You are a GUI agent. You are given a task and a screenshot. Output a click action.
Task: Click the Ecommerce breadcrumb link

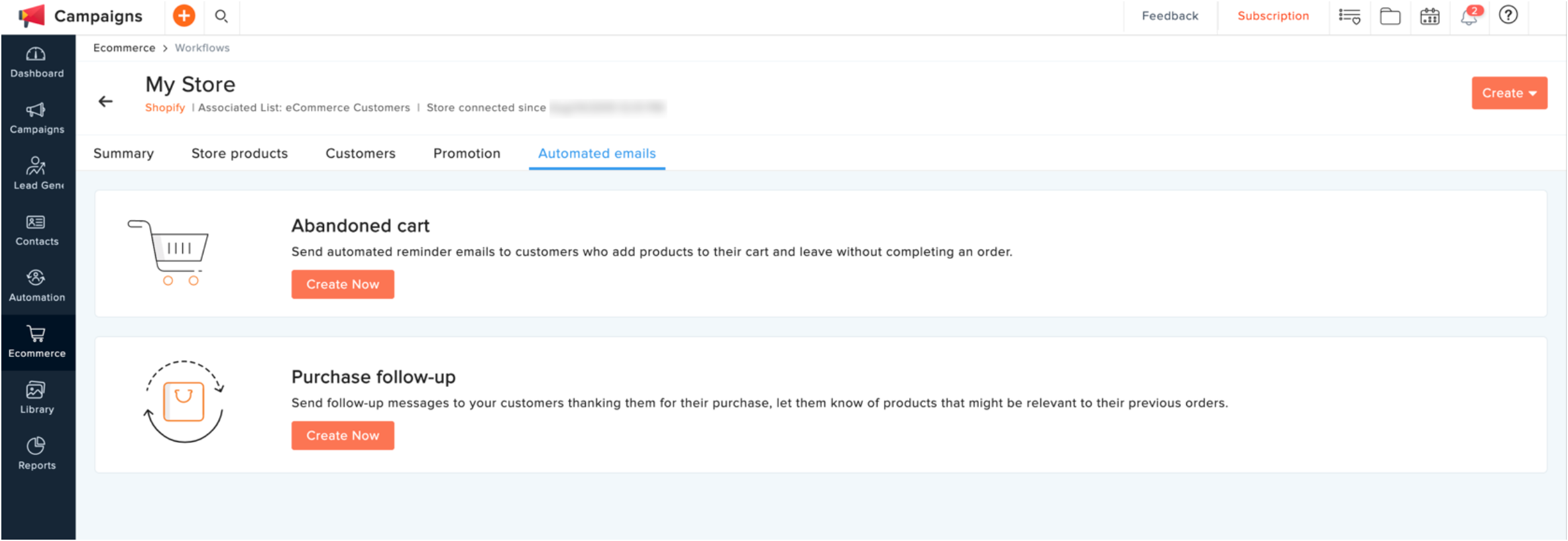click(124, 48)
